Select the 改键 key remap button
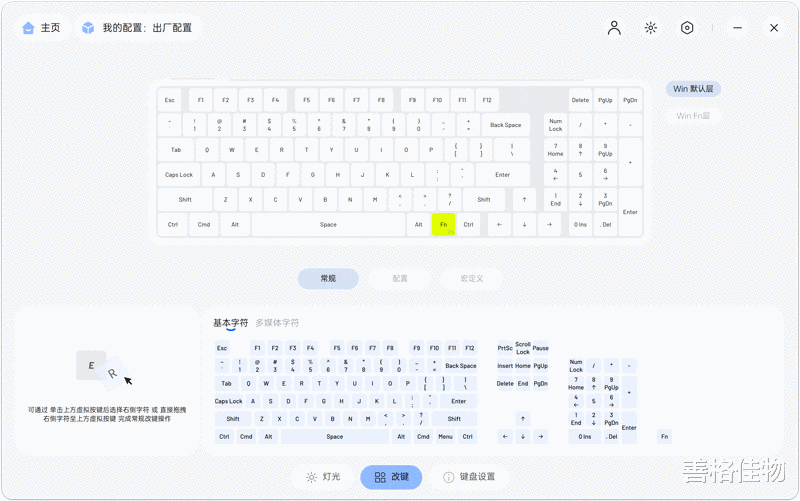The image size is (800, 501). [x=391, y=477]
